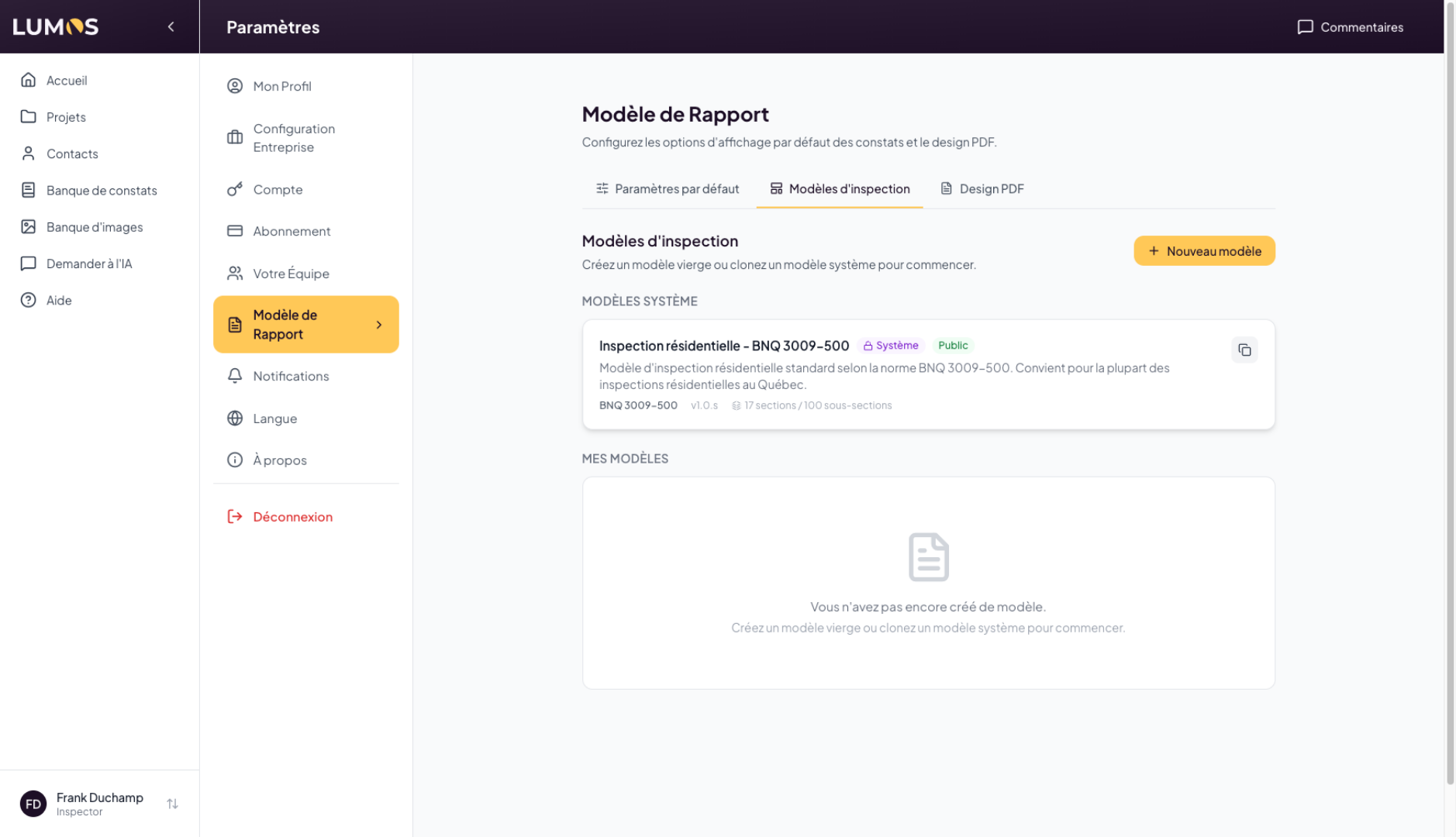Expand the Frank Duchamp account switcher

(172, 804)
